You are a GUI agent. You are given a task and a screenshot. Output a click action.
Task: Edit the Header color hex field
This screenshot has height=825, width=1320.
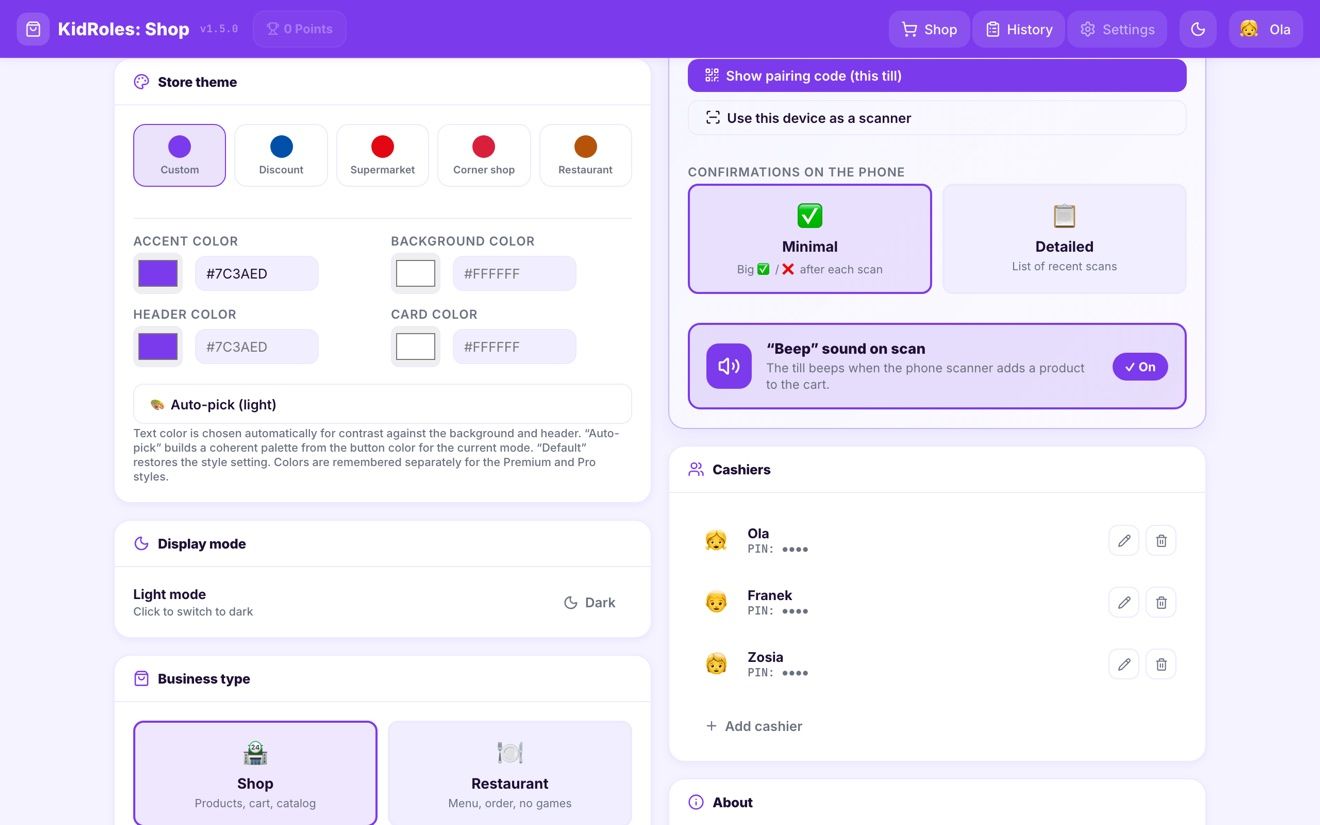[256, 346]
